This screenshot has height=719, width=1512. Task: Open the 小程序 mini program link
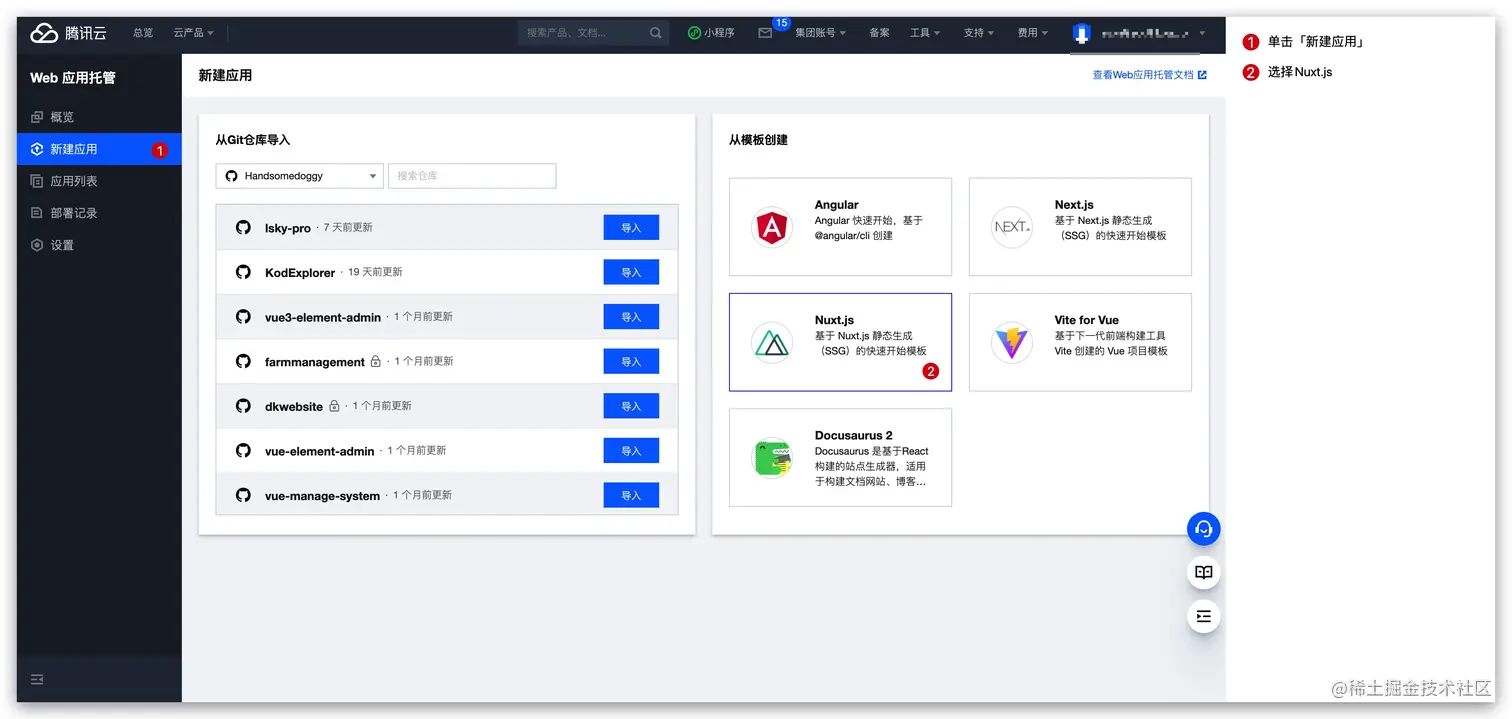(x=711, y=33)
